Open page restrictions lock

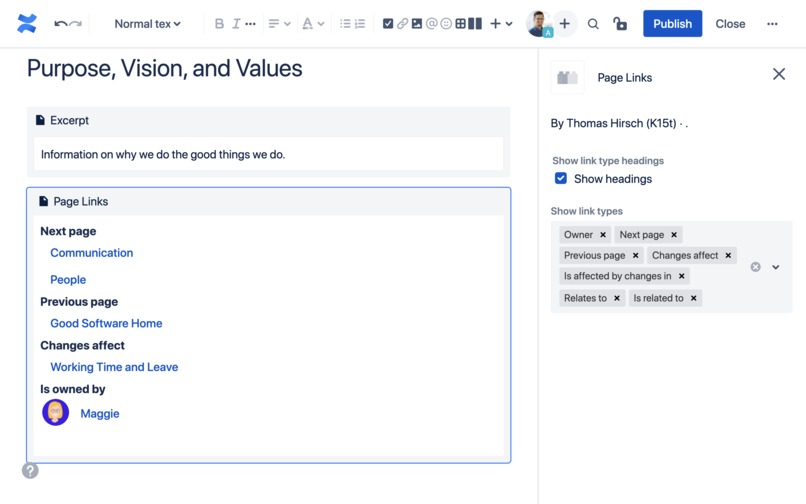[619, 24]
